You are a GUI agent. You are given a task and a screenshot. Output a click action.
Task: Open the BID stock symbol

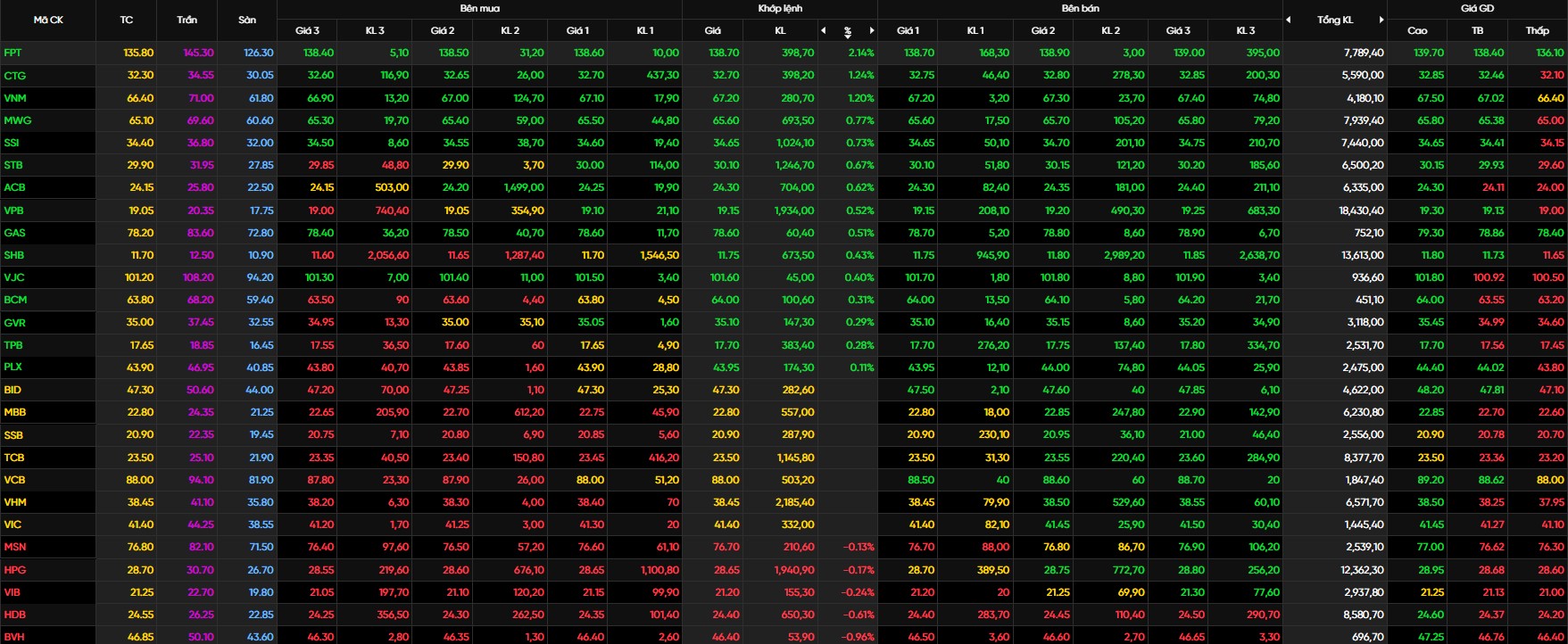pos(12,390)
